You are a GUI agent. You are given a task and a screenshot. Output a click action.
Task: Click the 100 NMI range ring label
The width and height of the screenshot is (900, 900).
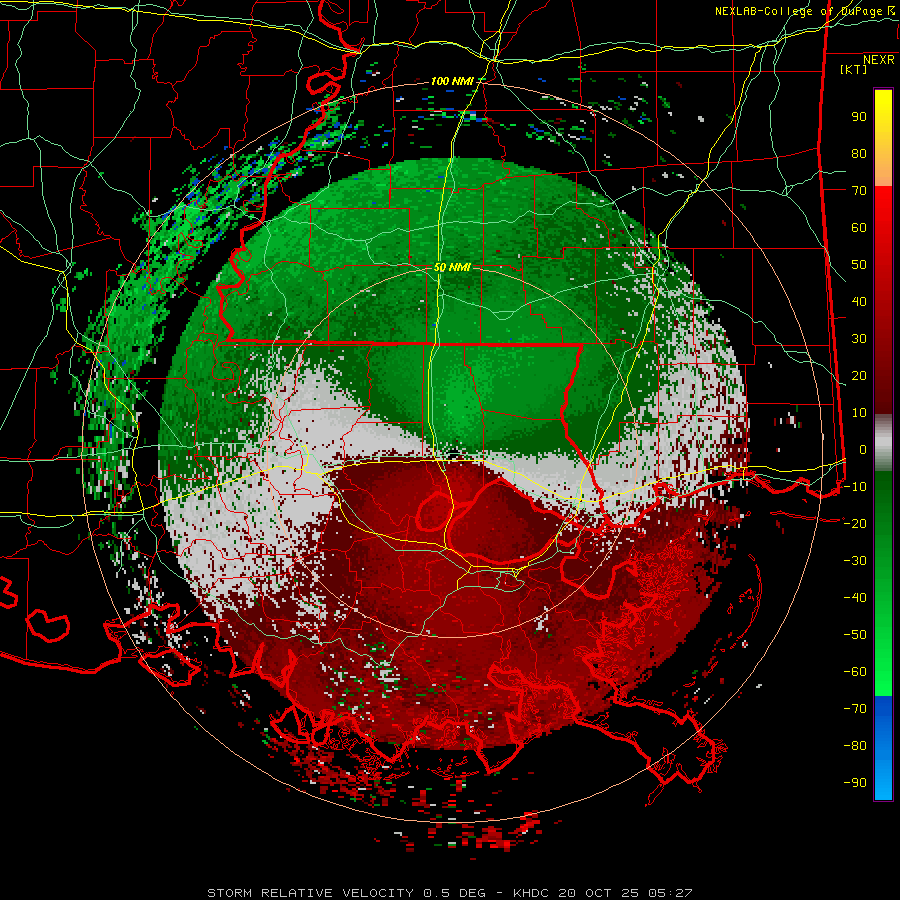452,82
